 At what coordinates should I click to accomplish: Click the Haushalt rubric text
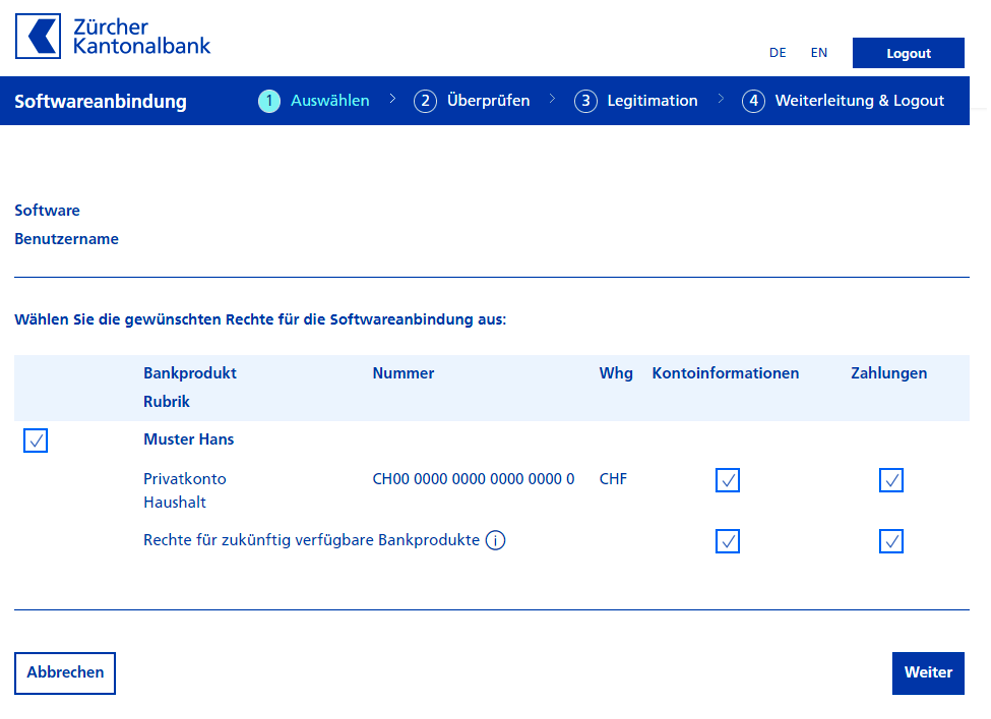174,502
